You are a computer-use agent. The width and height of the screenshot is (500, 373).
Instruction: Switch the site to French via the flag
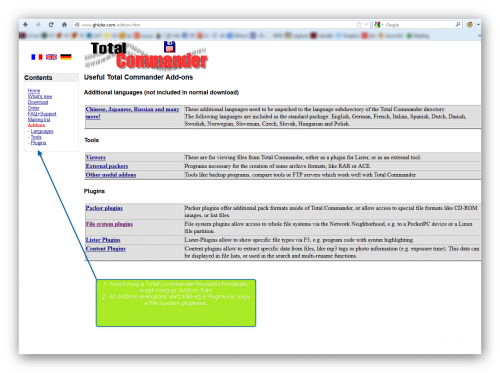click(37, 57)
